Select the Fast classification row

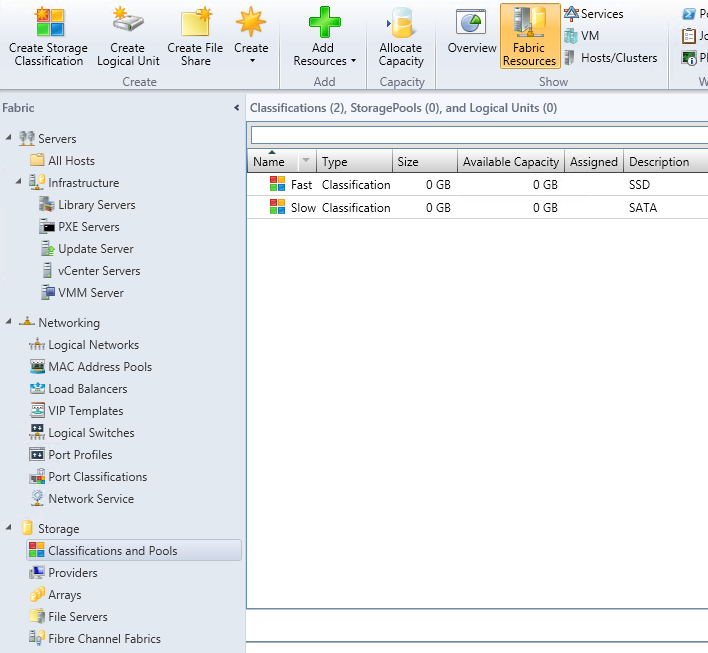pyautogui.click(x=301, y=185)
